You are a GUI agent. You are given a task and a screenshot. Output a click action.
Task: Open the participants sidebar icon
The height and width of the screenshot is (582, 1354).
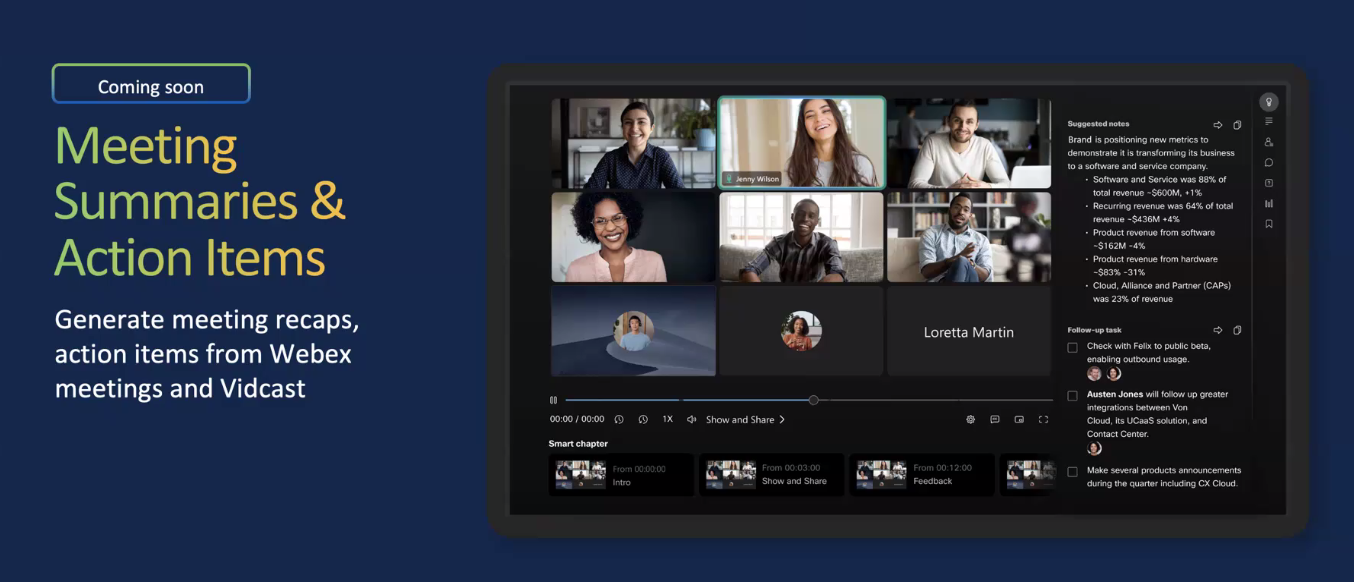coord(1269,142)
